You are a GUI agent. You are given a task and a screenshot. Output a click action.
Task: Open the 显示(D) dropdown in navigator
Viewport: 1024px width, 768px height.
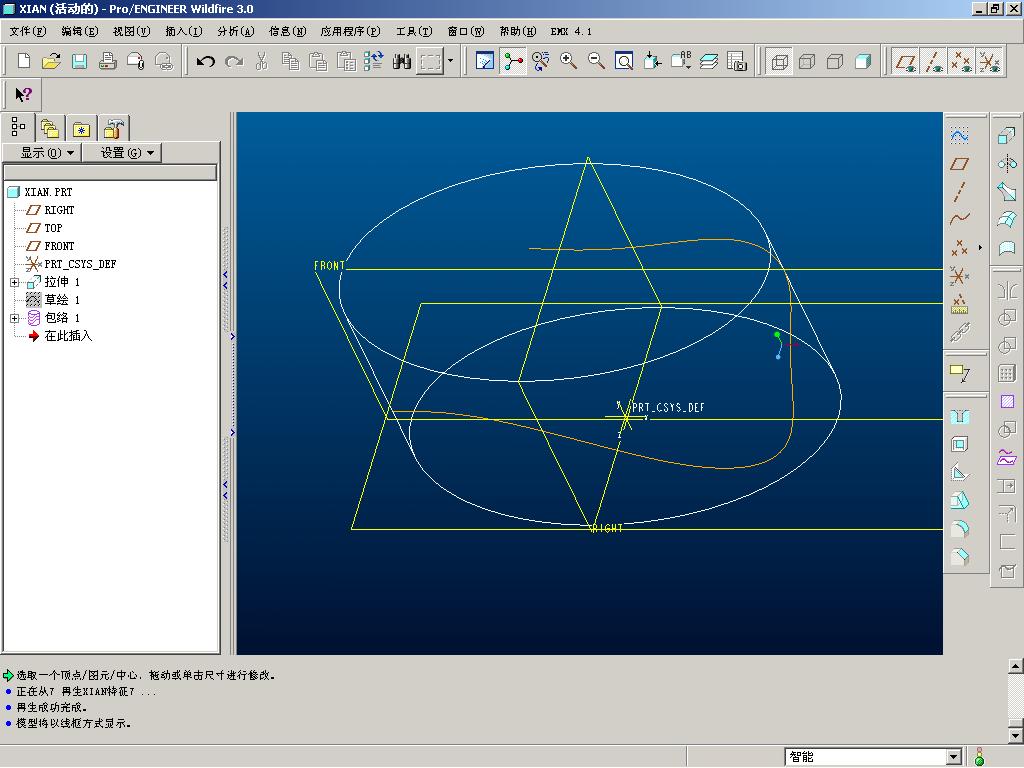point(42,153)
